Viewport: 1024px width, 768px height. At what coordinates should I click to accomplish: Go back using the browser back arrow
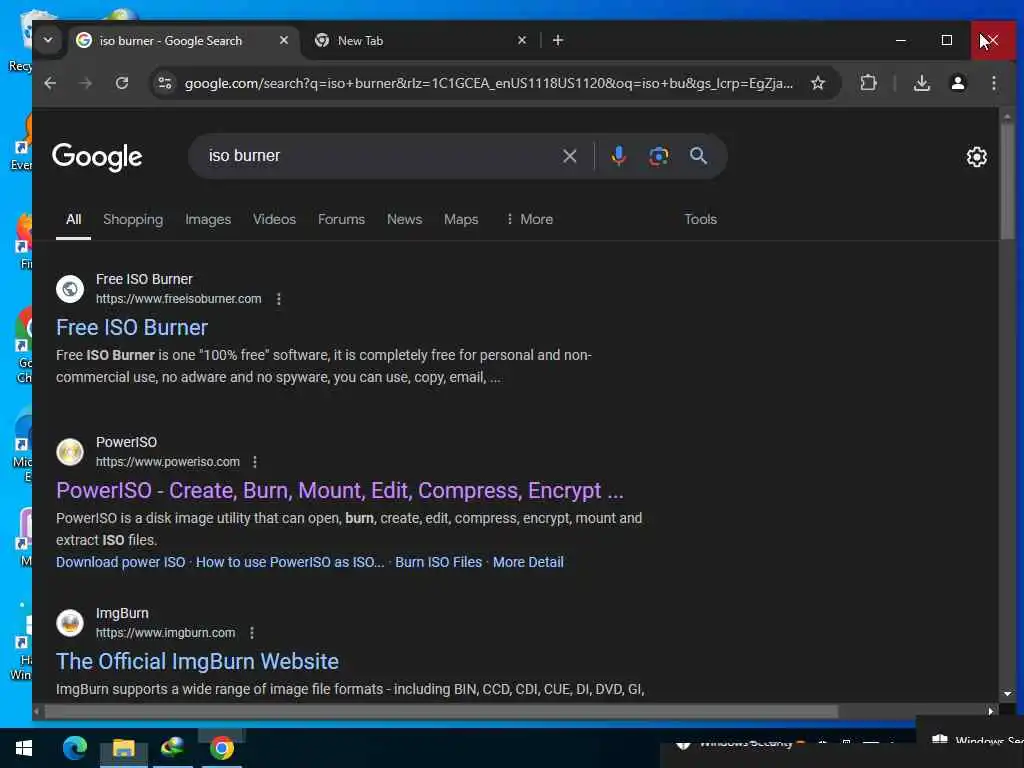click(x=50, y=83)
